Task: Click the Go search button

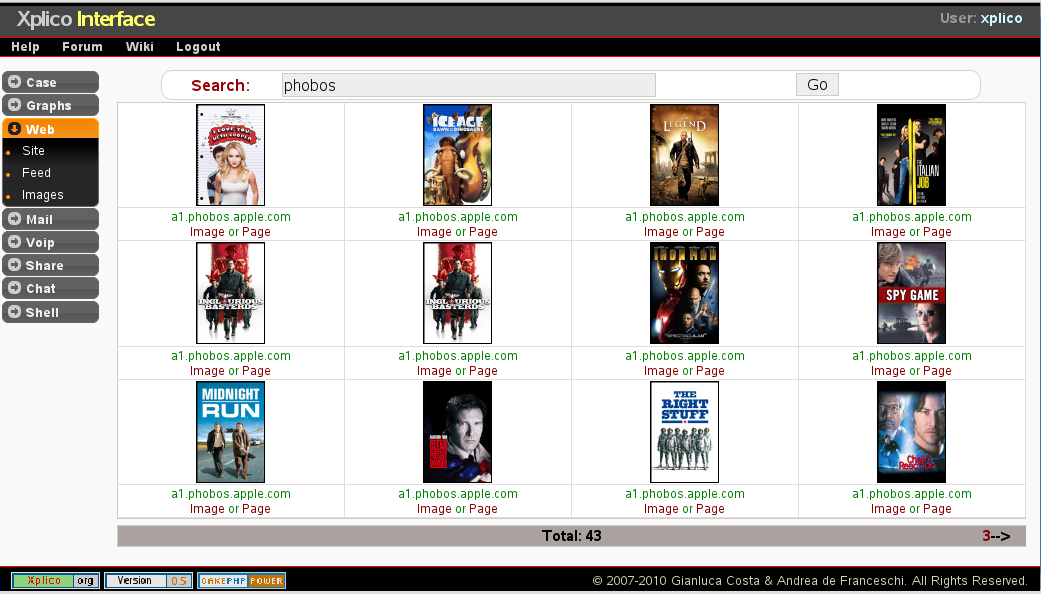Action: (x=817, y=84)
